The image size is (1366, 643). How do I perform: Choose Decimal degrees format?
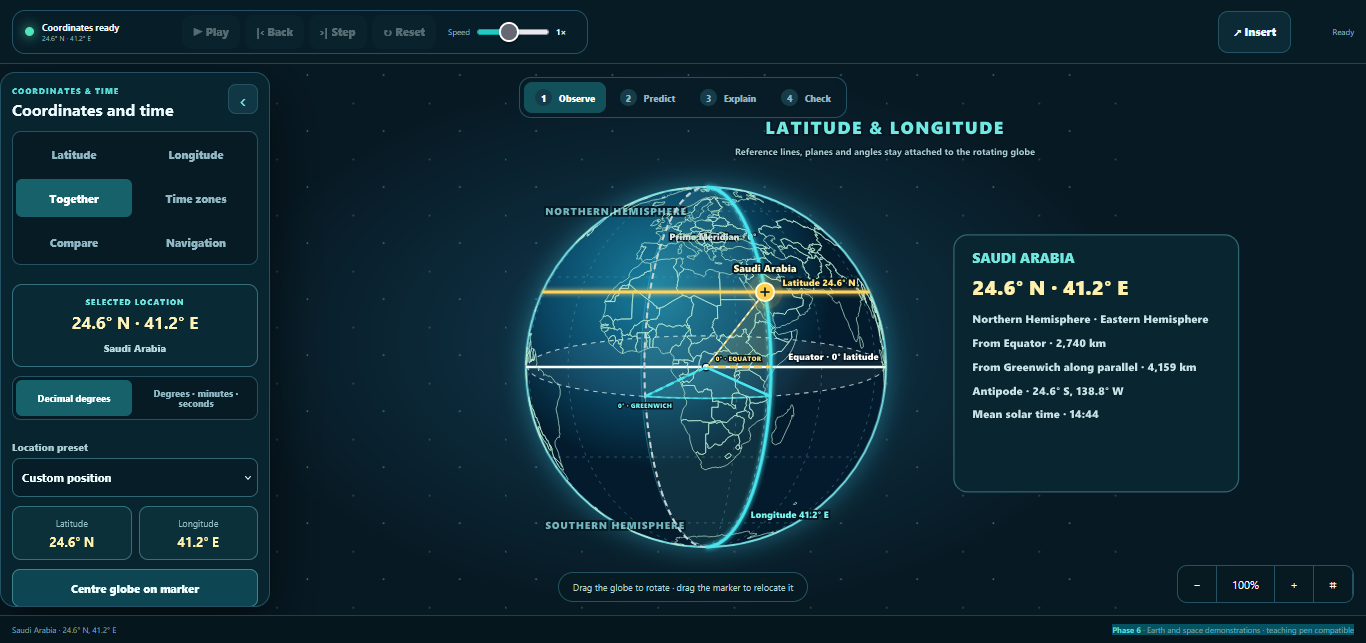coord(74,398)
